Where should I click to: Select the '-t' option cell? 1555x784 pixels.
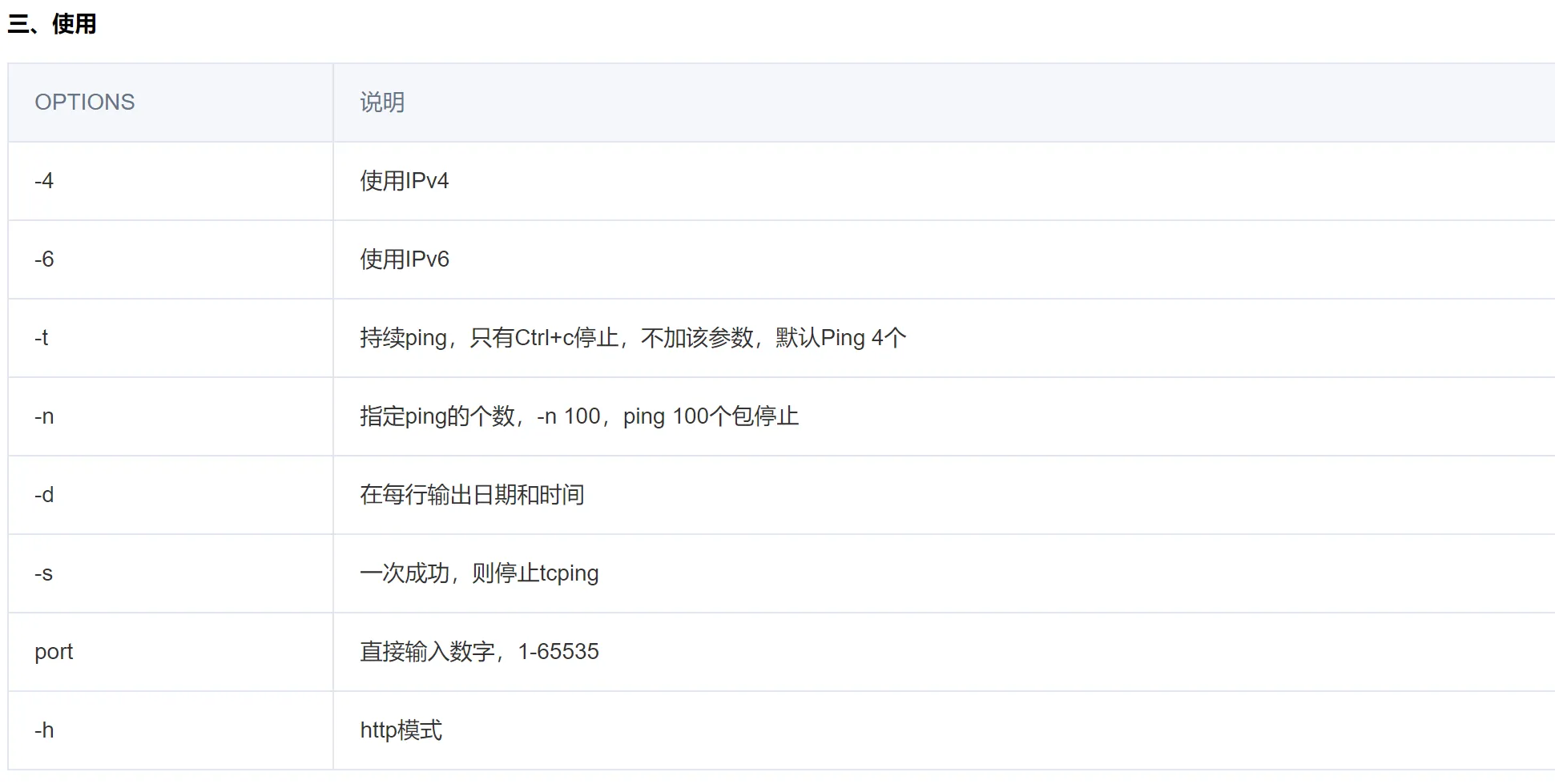pyautogui.click(x=42, y=338)
